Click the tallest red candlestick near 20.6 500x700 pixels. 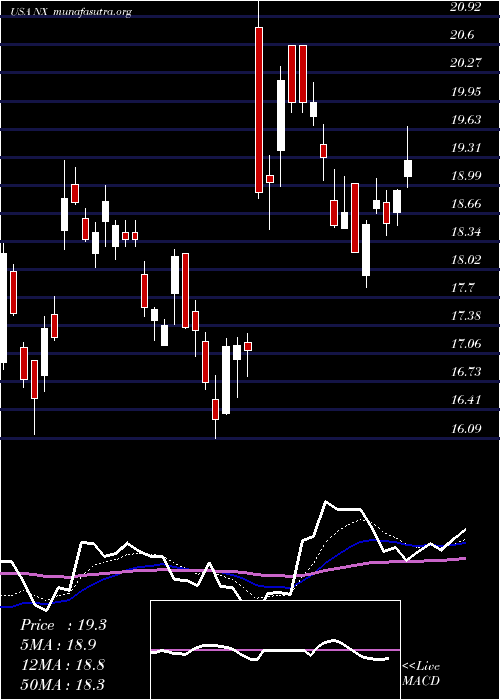259,110
